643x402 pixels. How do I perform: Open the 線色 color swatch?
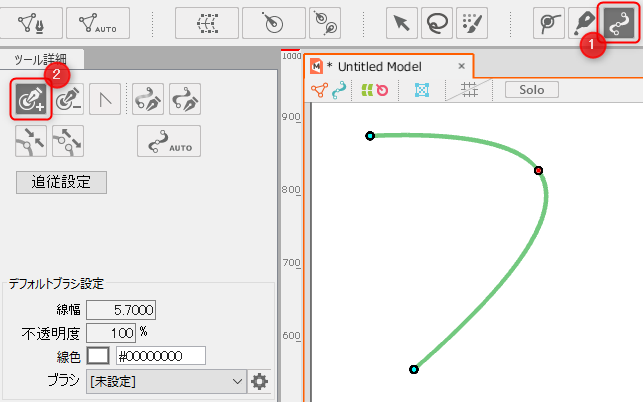tap(98, 355)
